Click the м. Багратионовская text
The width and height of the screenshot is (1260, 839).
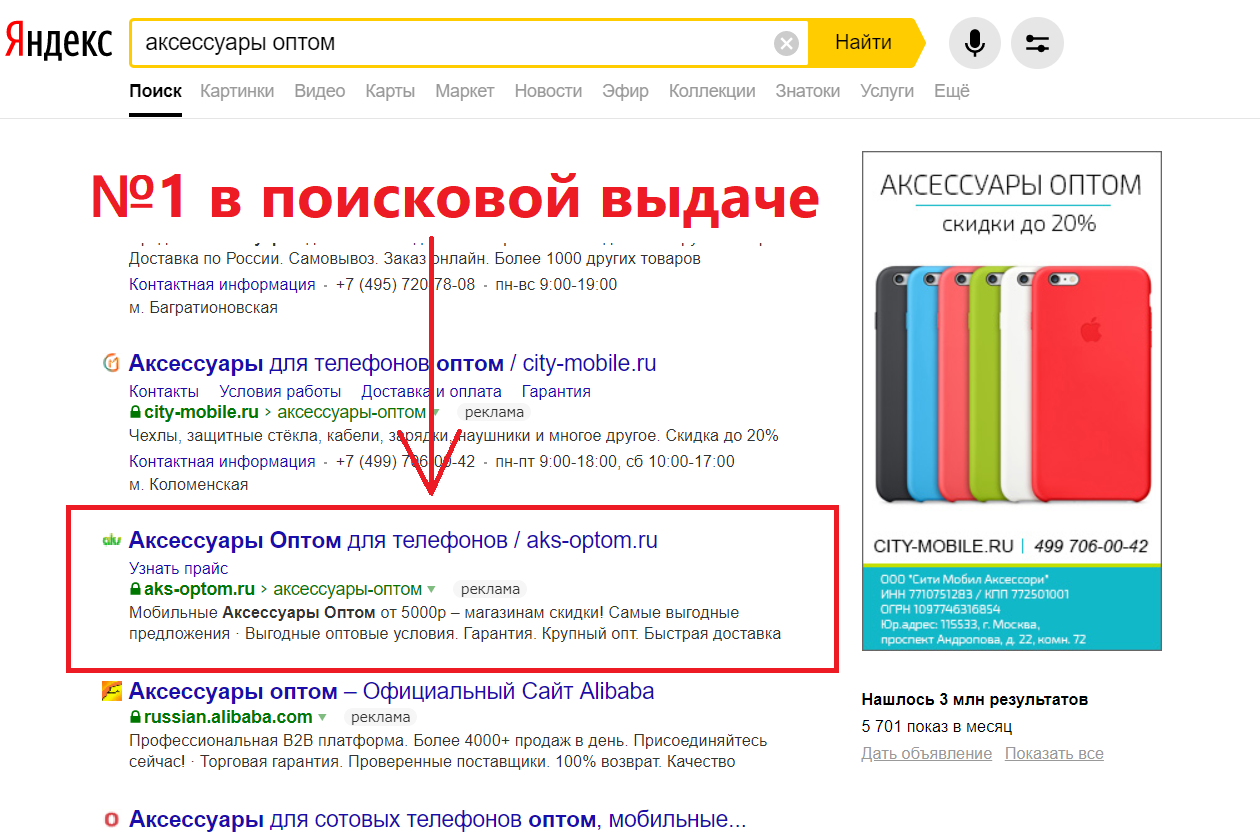203,308
